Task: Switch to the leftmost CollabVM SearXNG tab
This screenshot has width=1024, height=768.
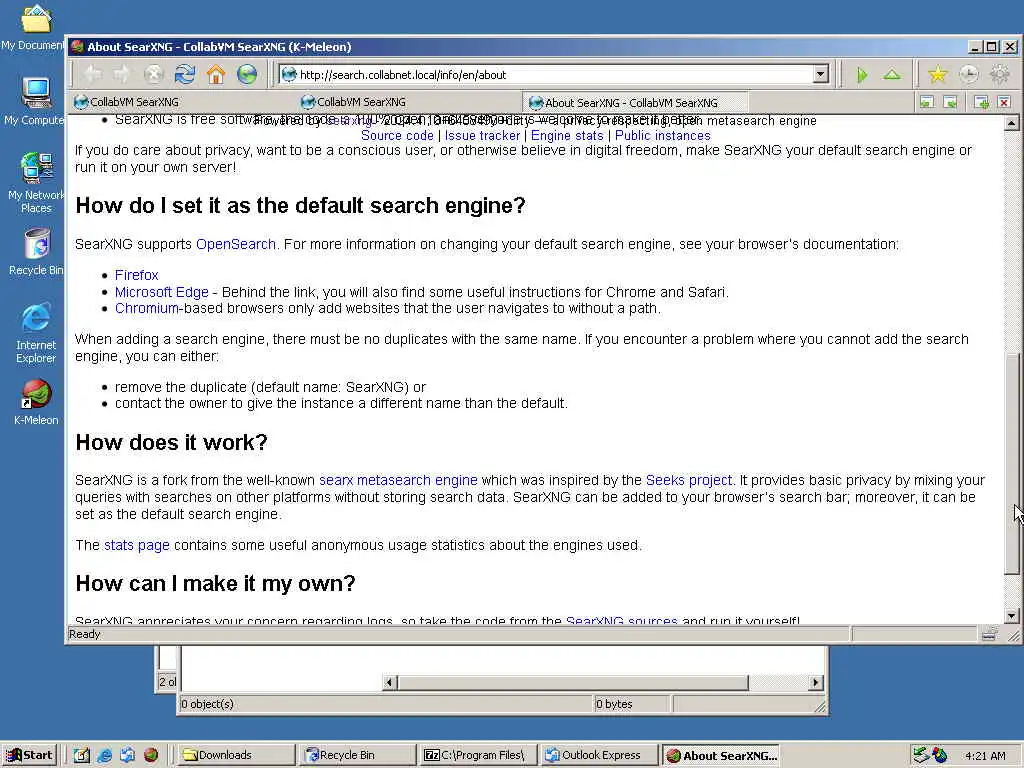Action: 181,102
